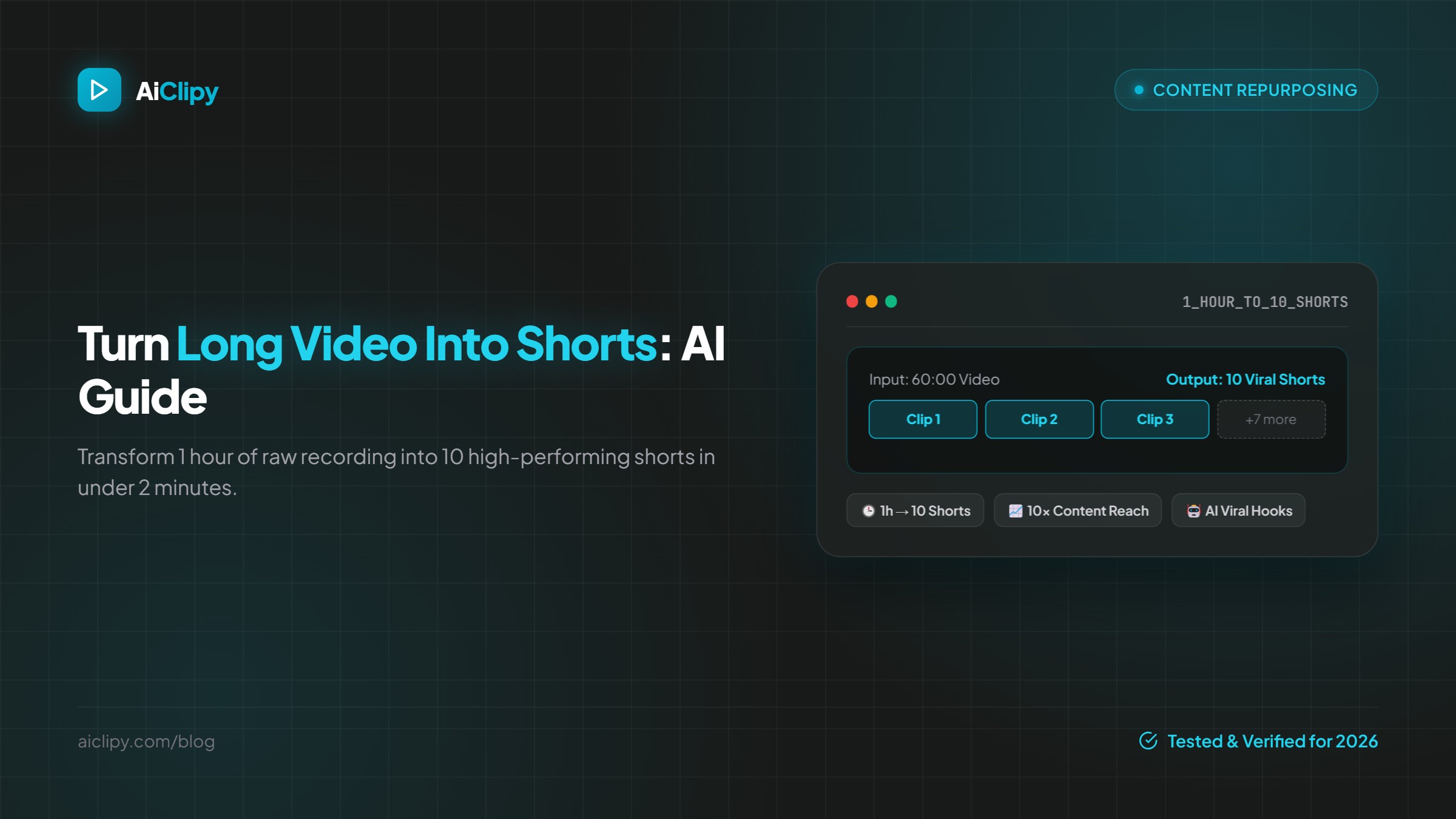The height and width of the screenshot is (819, 1456).
Task: Open the +7 more clips box
Action: (1271, 419)
